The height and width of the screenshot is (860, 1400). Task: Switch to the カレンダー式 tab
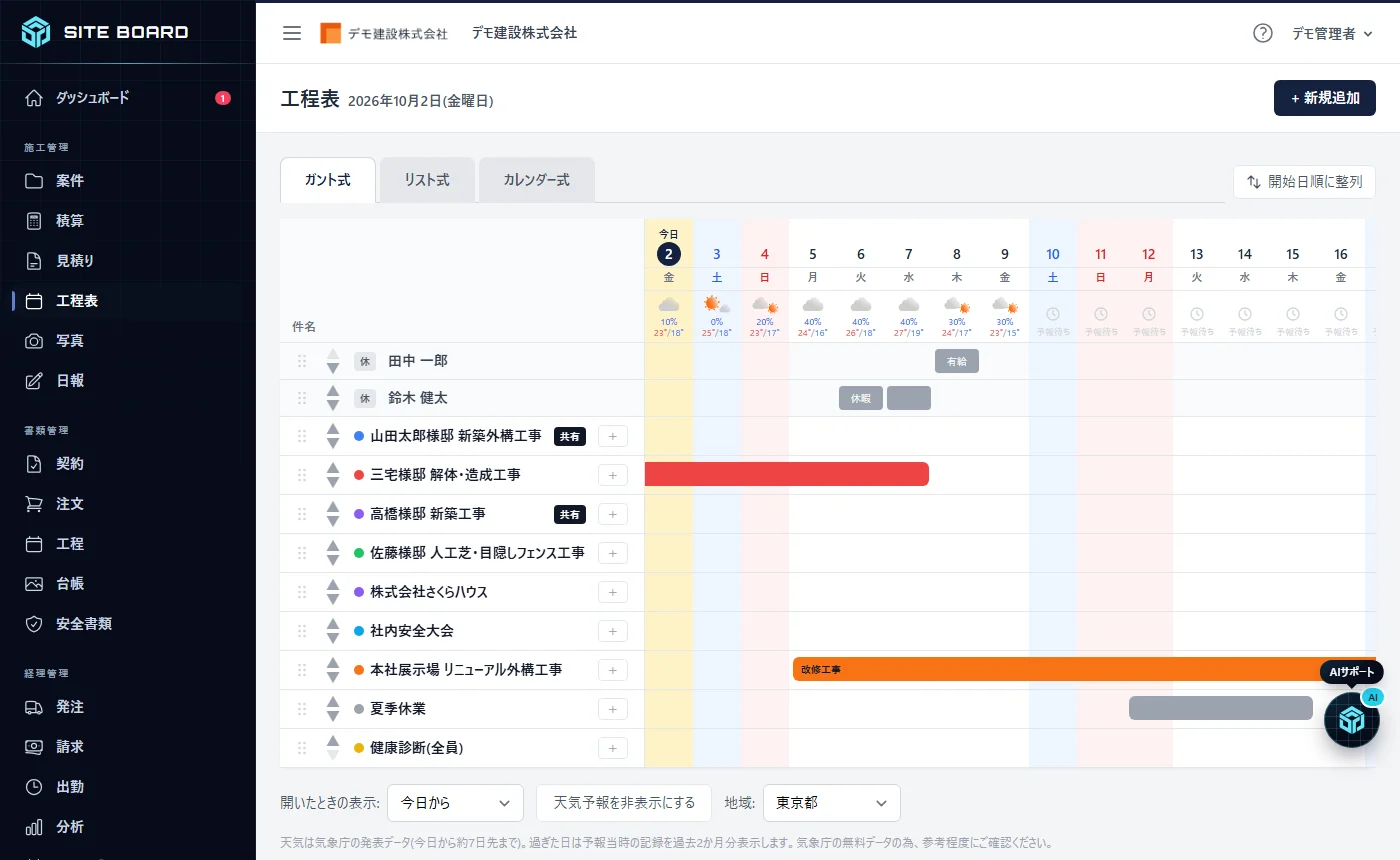coord(537,180)
